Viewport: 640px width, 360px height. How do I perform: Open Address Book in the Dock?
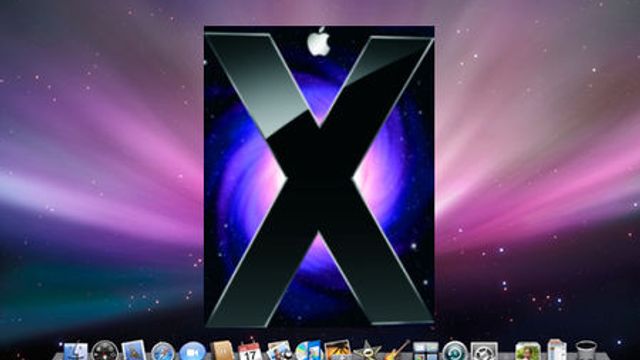click(x=222, y=351)
